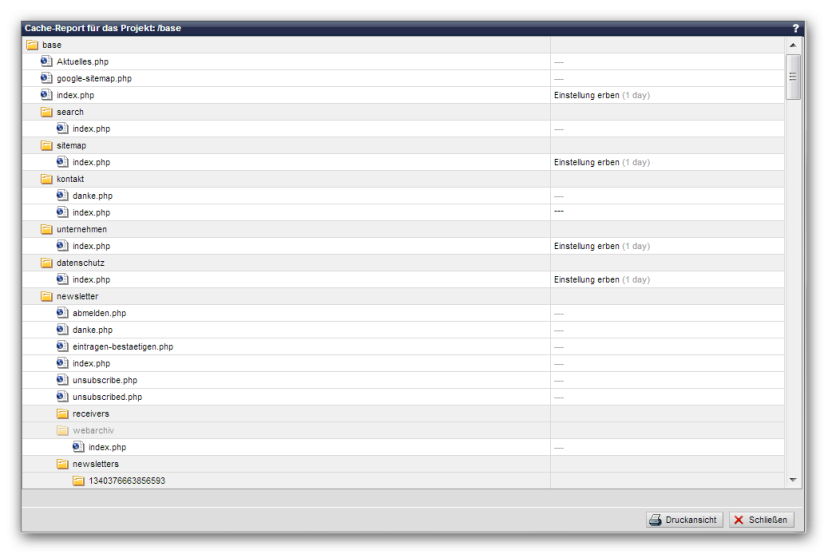Image resolution: width=828 pixels, height=554 pixels.
Task: Select index.php under the datenschutz folder
Action: click(91, 279)
